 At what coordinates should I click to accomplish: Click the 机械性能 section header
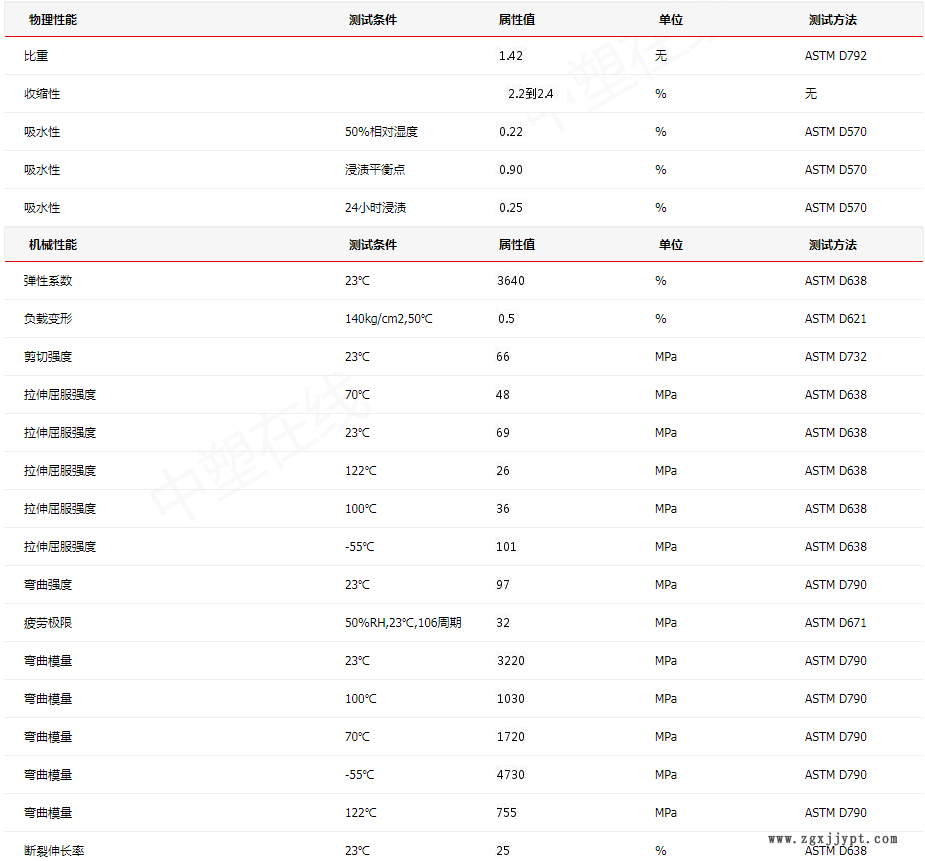[x=53, y=245]
